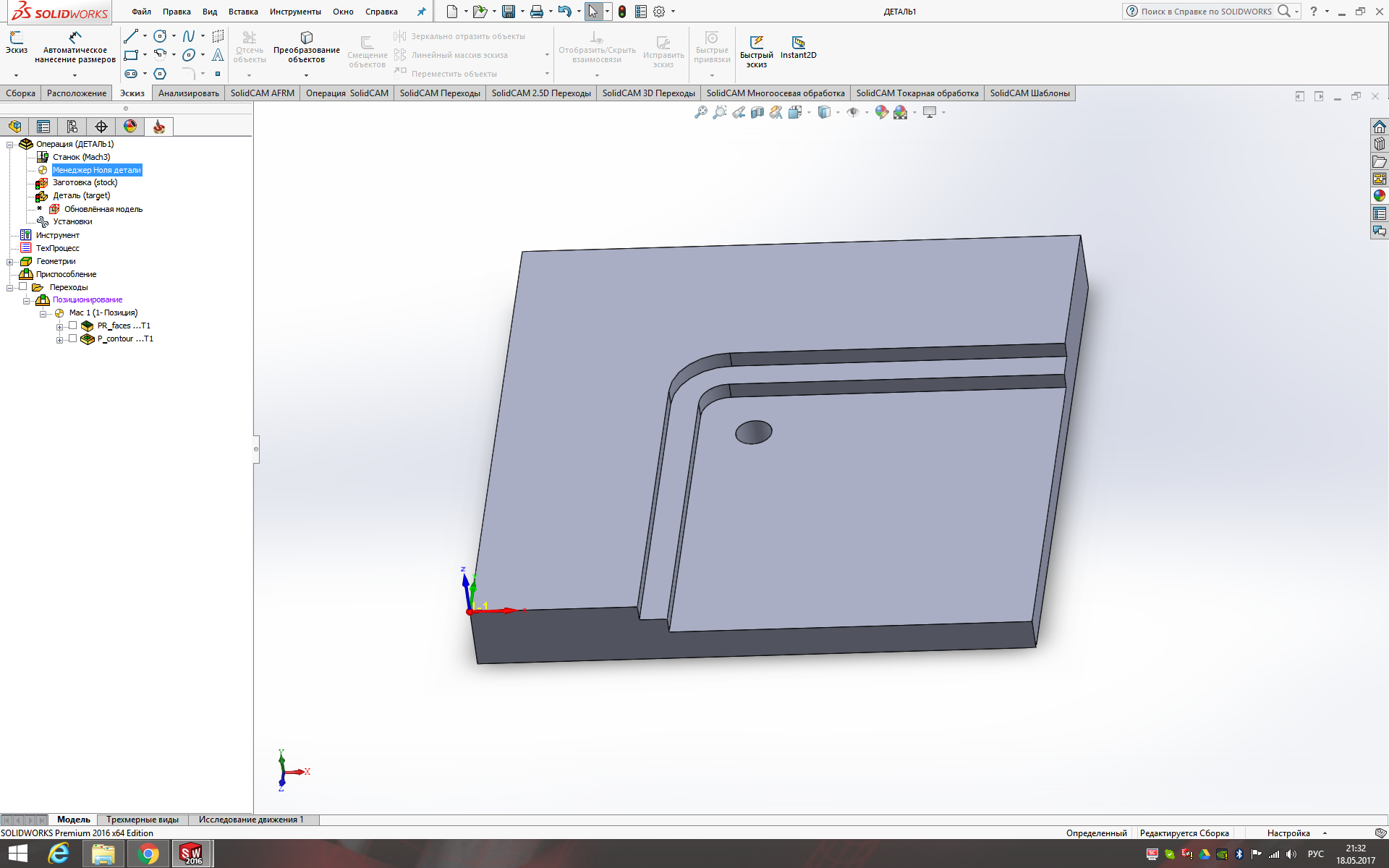Click the Rebuild traffic light icon
The height and width of the screenshot is (868, 1389).
tap(621, 12)
